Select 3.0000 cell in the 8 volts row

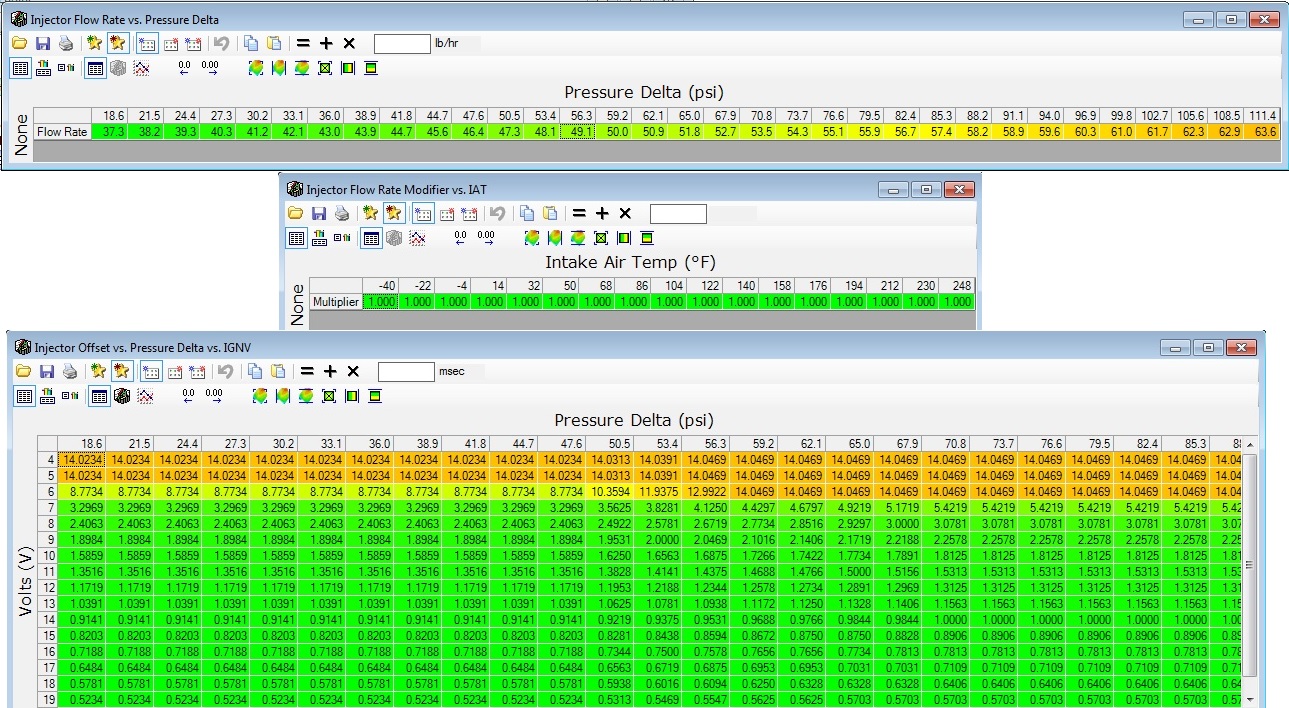coord(897,523)
